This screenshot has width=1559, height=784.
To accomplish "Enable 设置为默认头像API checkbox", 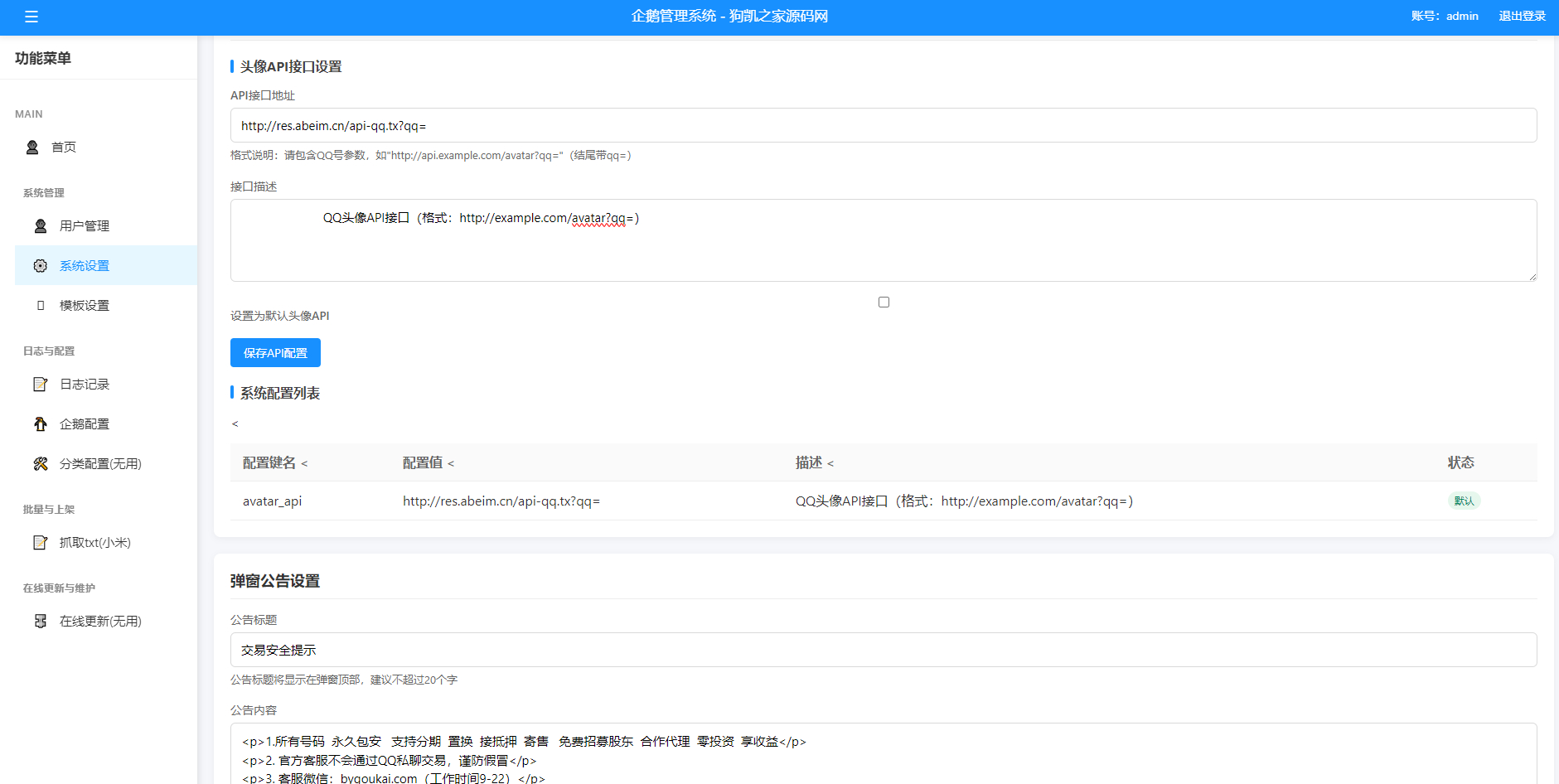I will click(x=883, y=302).
